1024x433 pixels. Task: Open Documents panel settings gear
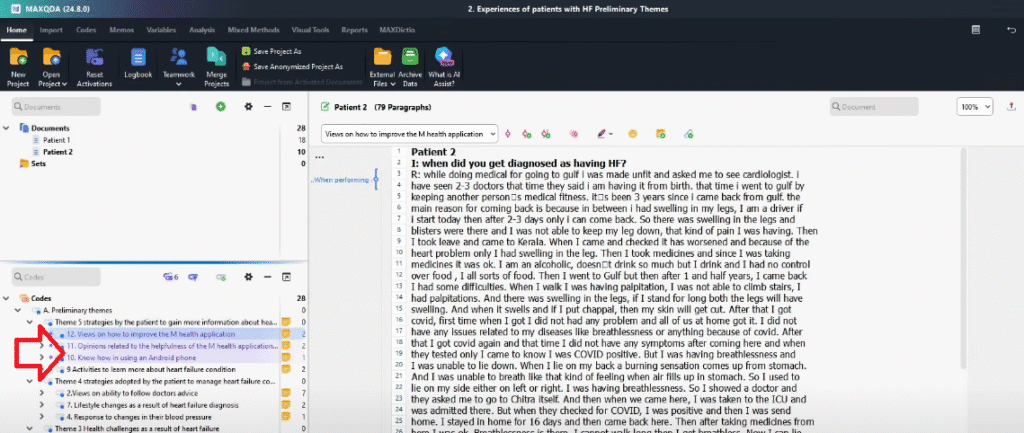click(x=248, y=106)
